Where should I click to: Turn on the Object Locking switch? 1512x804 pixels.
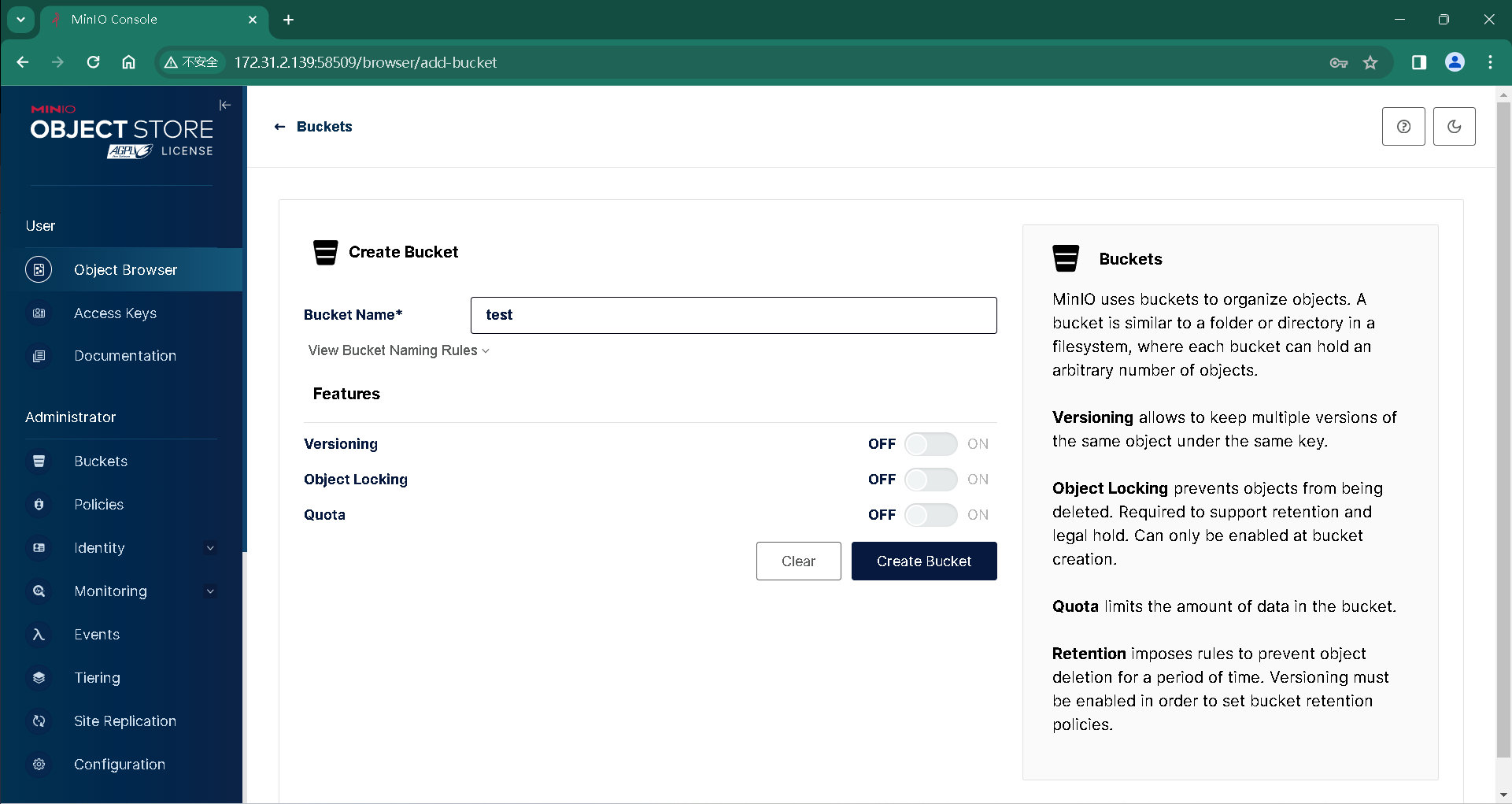tap(930, 480)
